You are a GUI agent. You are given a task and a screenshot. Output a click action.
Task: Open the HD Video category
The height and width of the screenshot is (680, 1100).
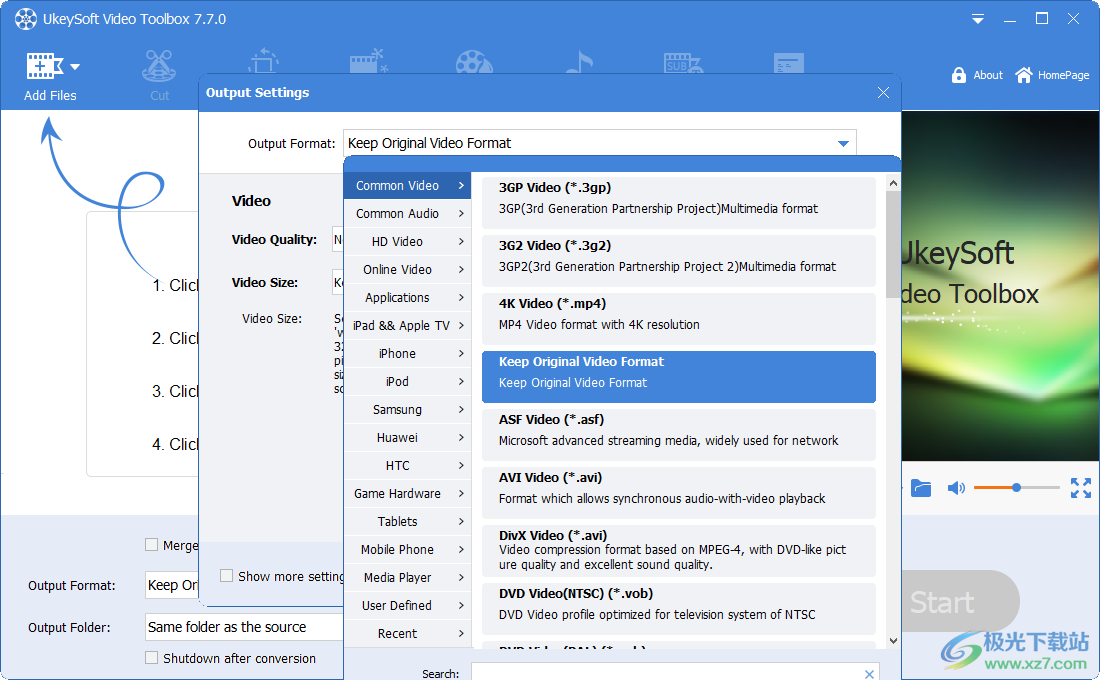(x=408, y=241)
